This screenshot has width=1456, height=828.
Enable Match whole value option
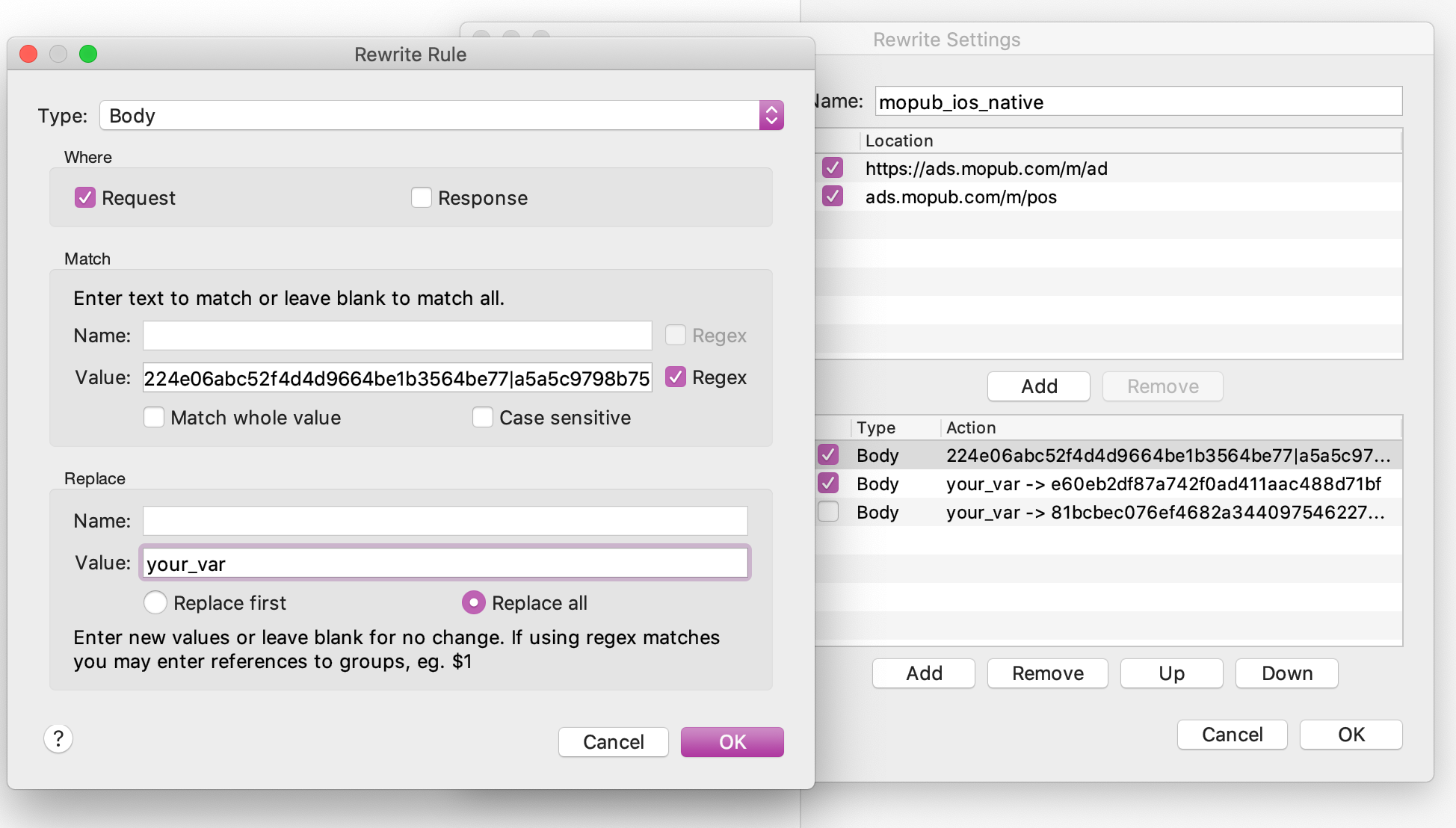point(154,417)
